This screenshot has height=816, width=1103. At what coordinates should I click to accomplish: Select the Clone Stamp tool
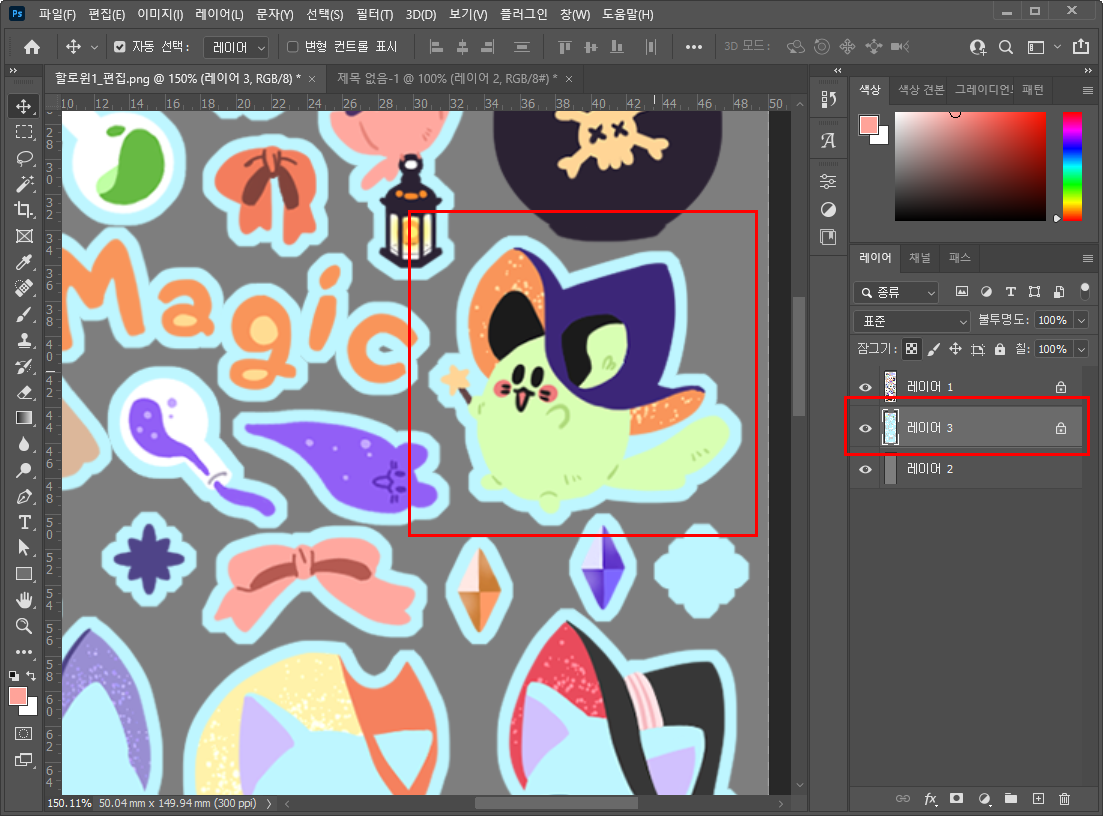click(x=24, y=340)
